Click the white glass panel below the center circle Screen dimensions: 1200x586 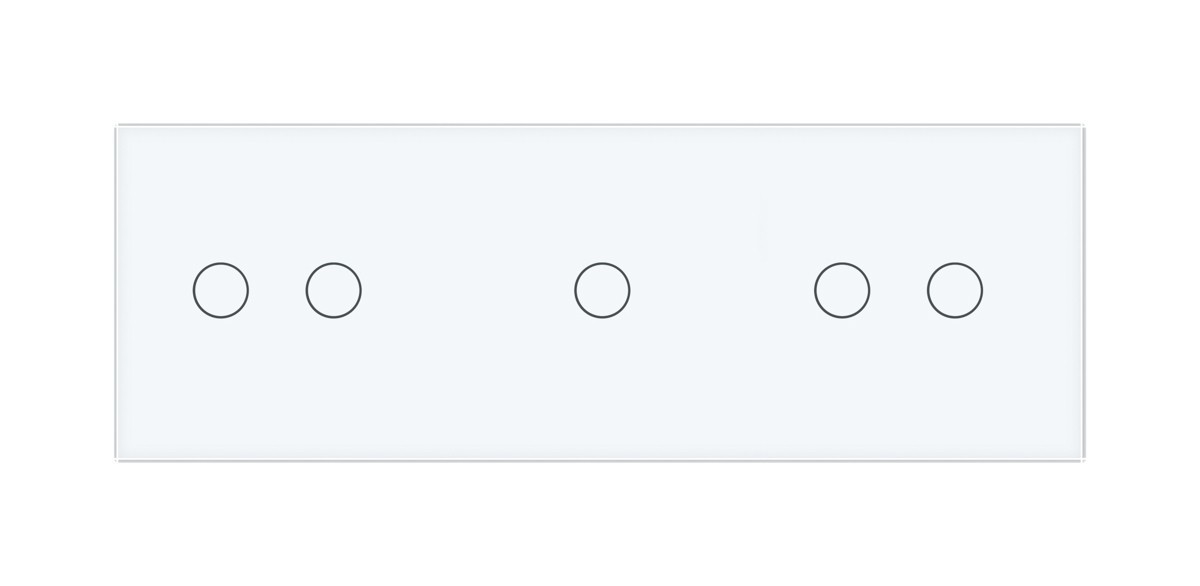[x=602, y=390]
